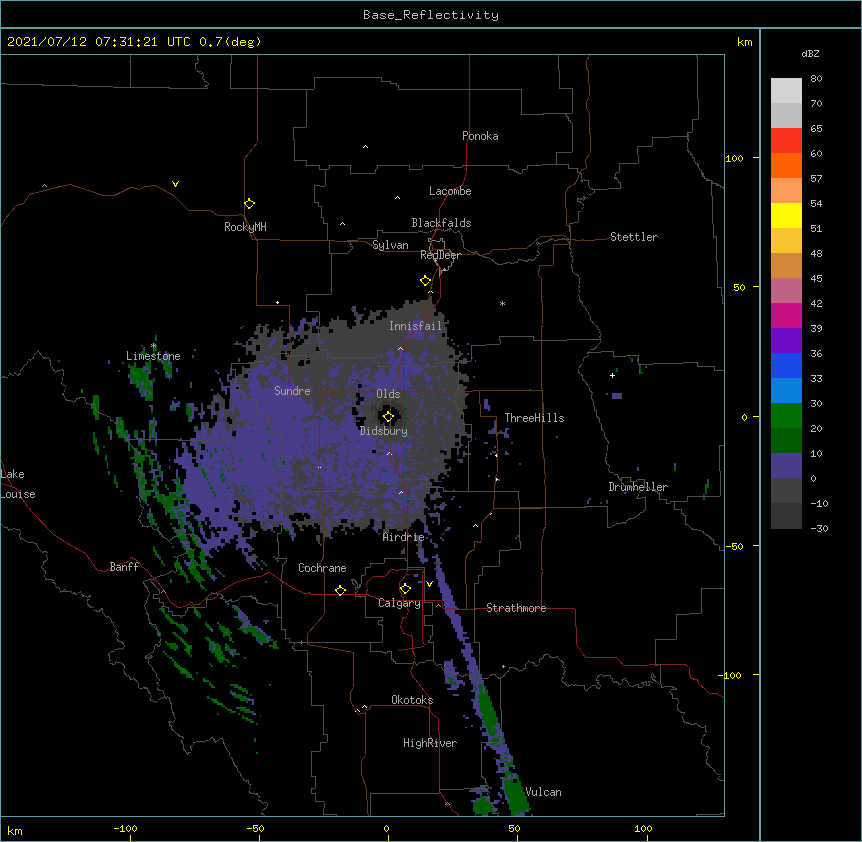Click the yellow 54 dBZ legend swatch
Viewport: 862px width, 842px height.
click(786, 215)
